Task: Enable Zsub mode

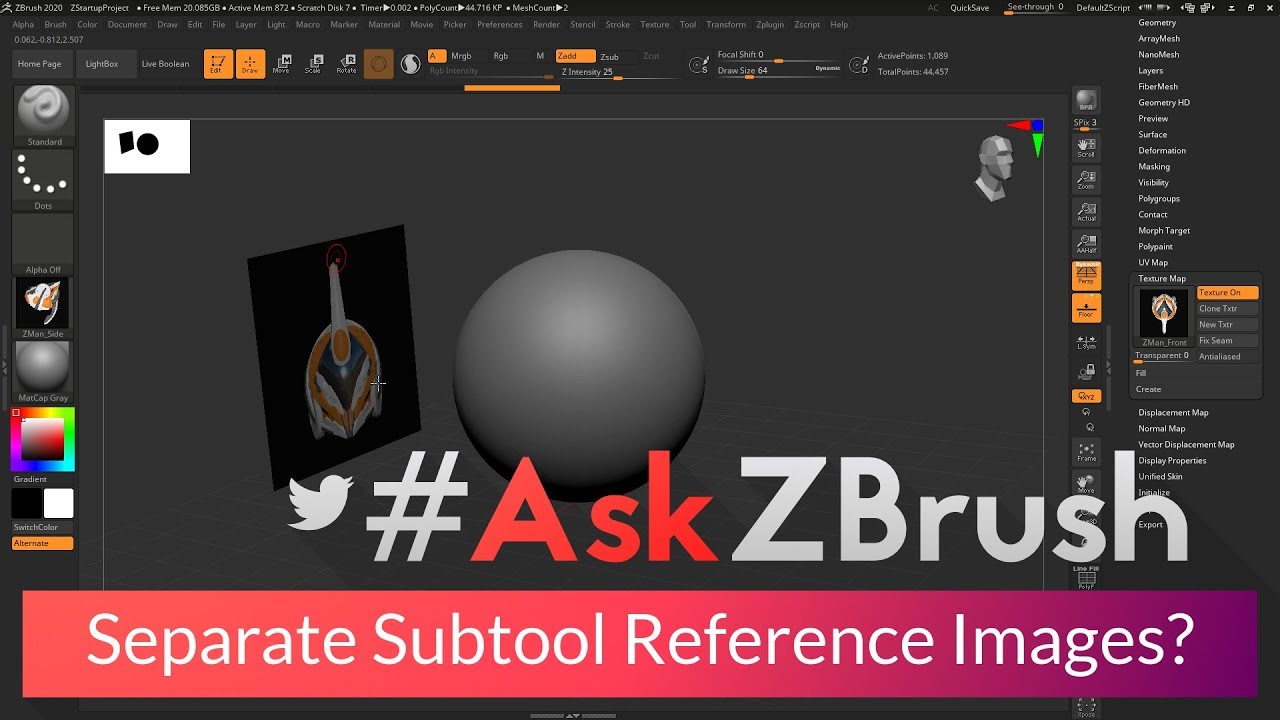Action: [616, 56]
